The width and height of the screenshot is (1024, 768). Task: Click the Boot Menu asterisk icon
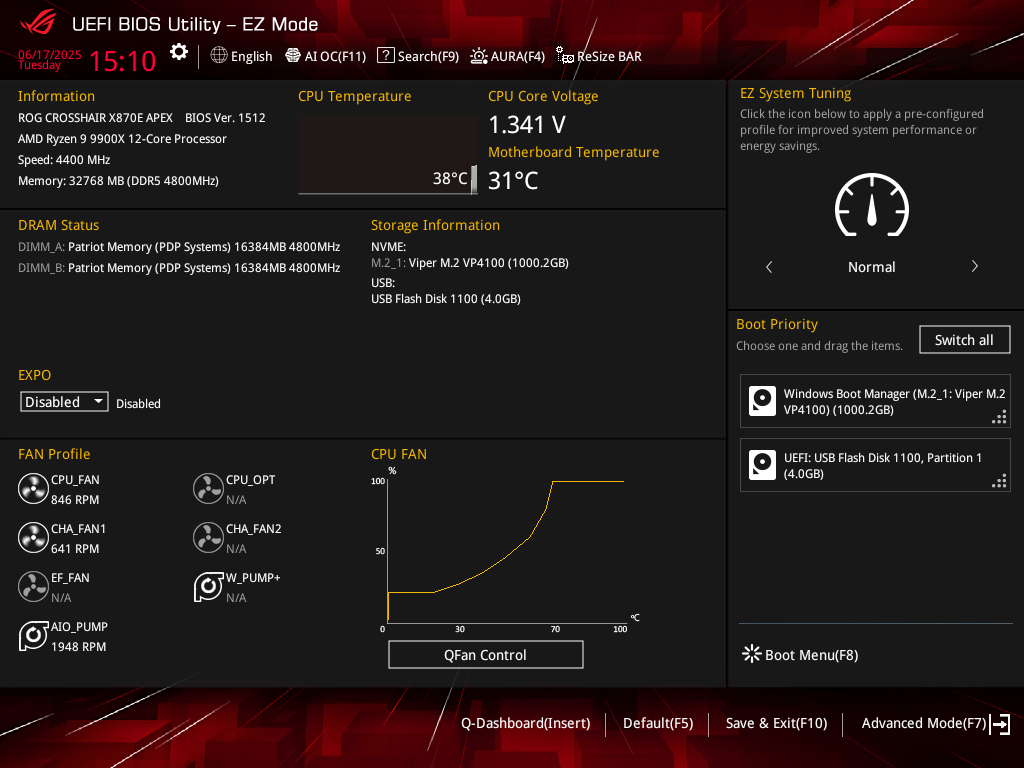click(x=752, y=654)
